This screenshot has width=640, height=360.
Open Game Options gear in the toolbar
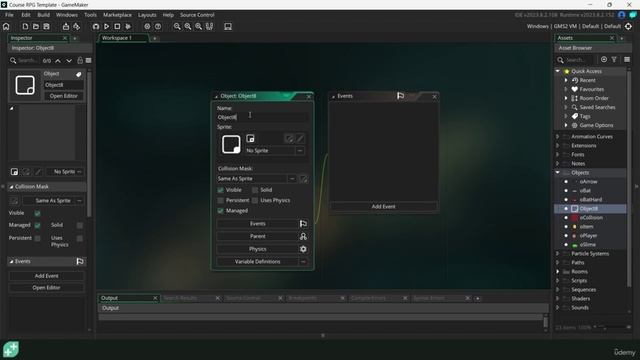[147, 27]
